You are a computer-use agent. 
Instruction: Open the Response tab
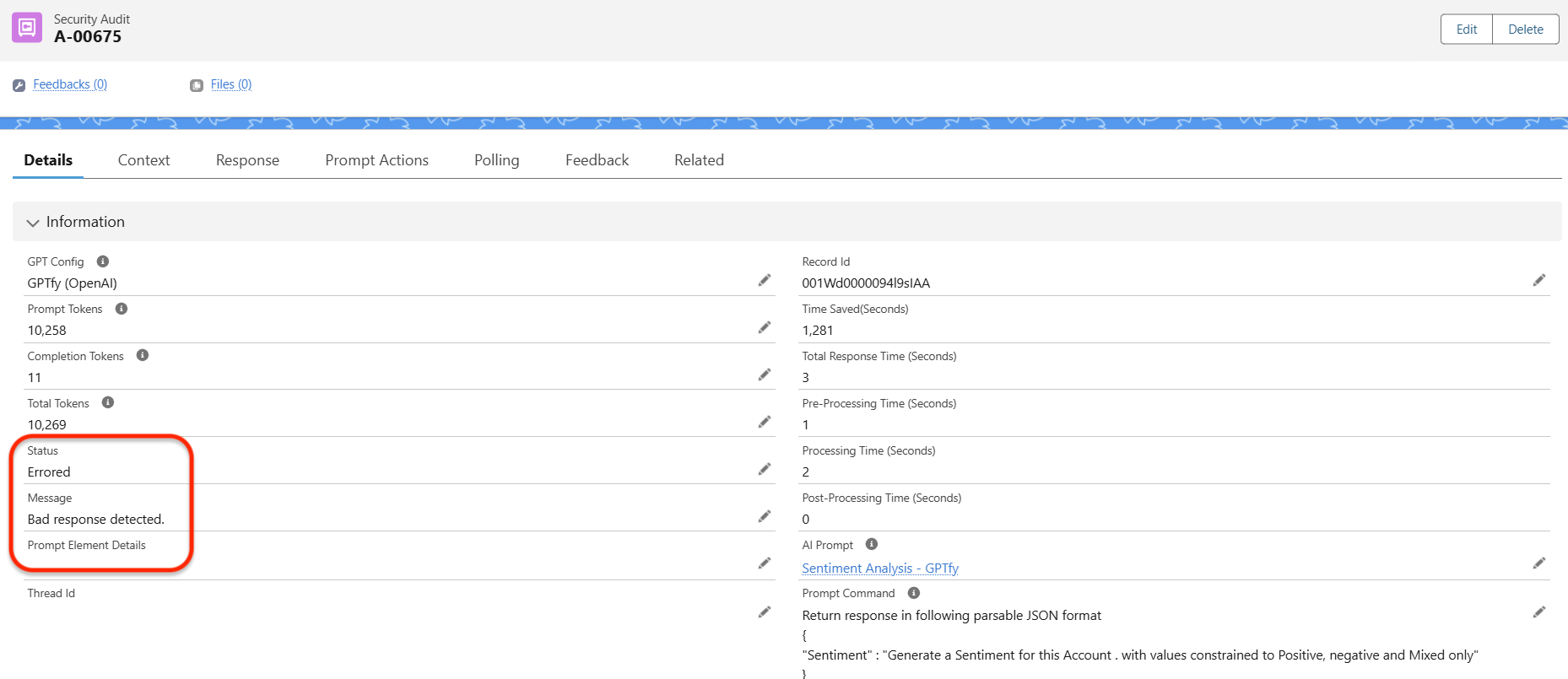click(x=247, y=160)
